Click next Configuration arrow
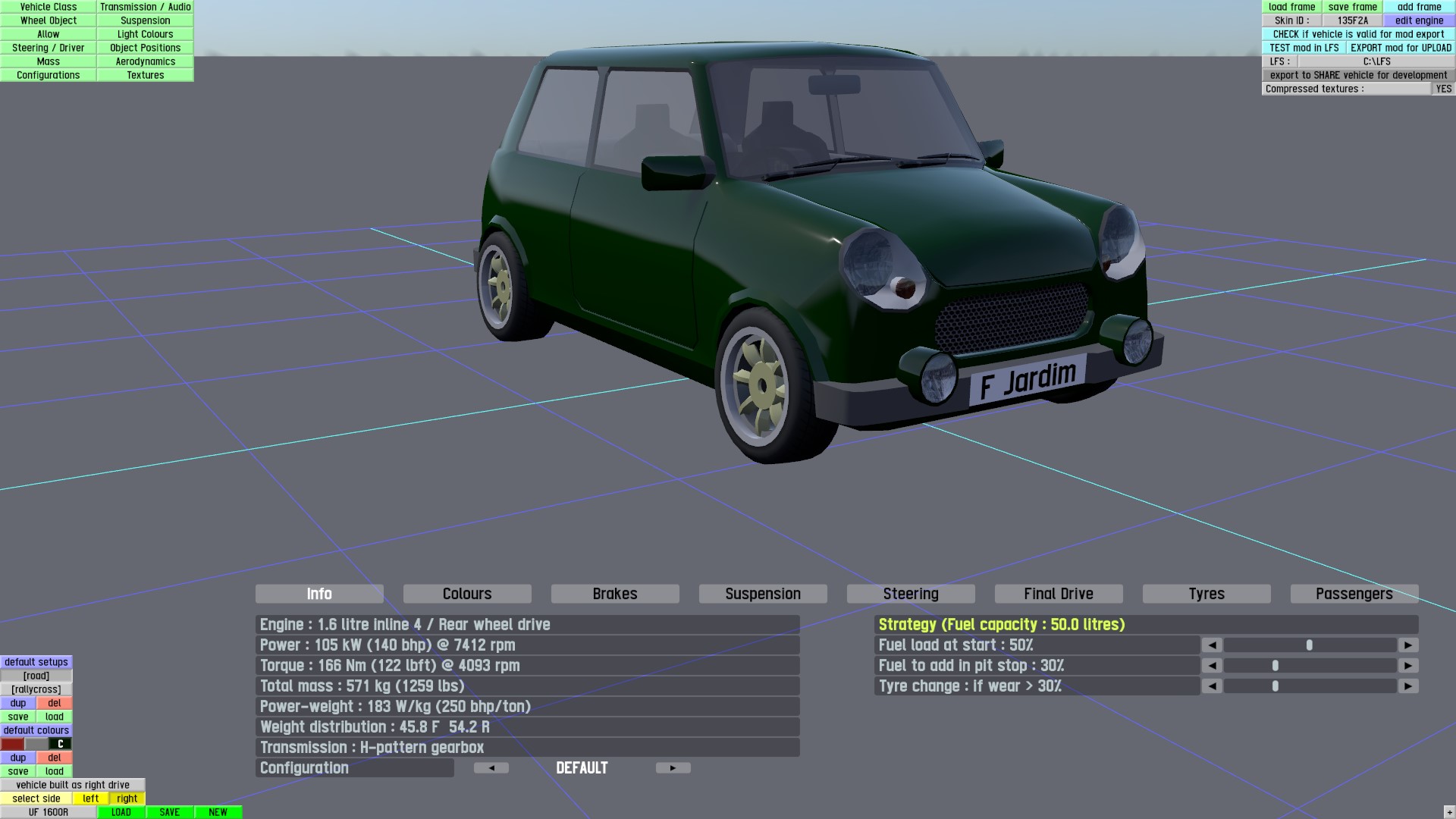 (673, 768)
